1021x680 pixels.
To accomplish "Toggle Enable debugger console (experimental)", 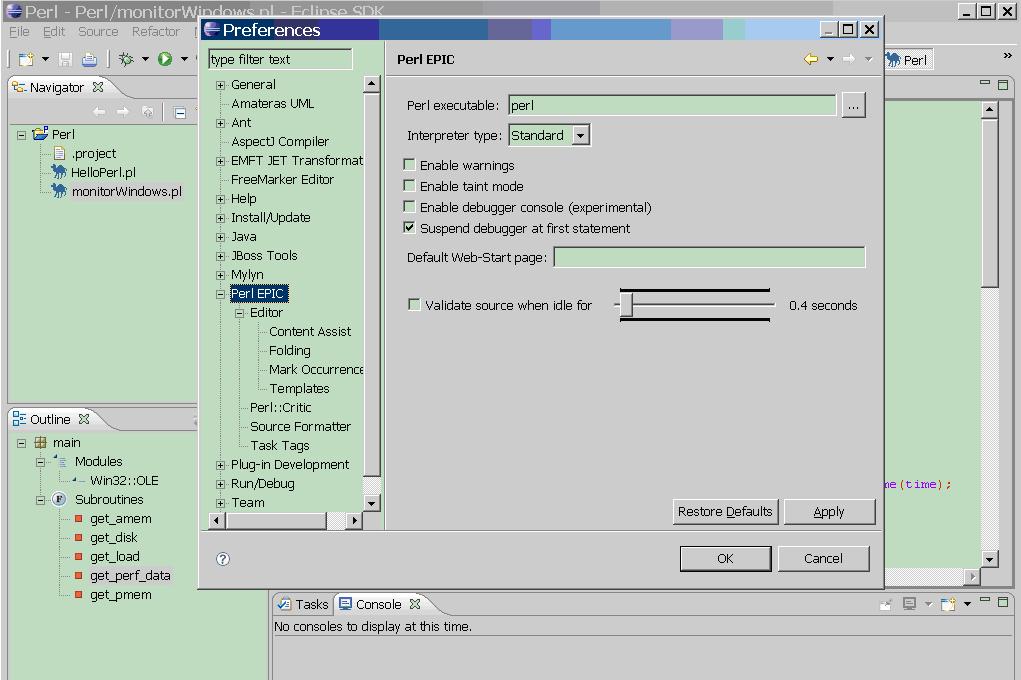I will pyautogui.click(x=410, y=206).
